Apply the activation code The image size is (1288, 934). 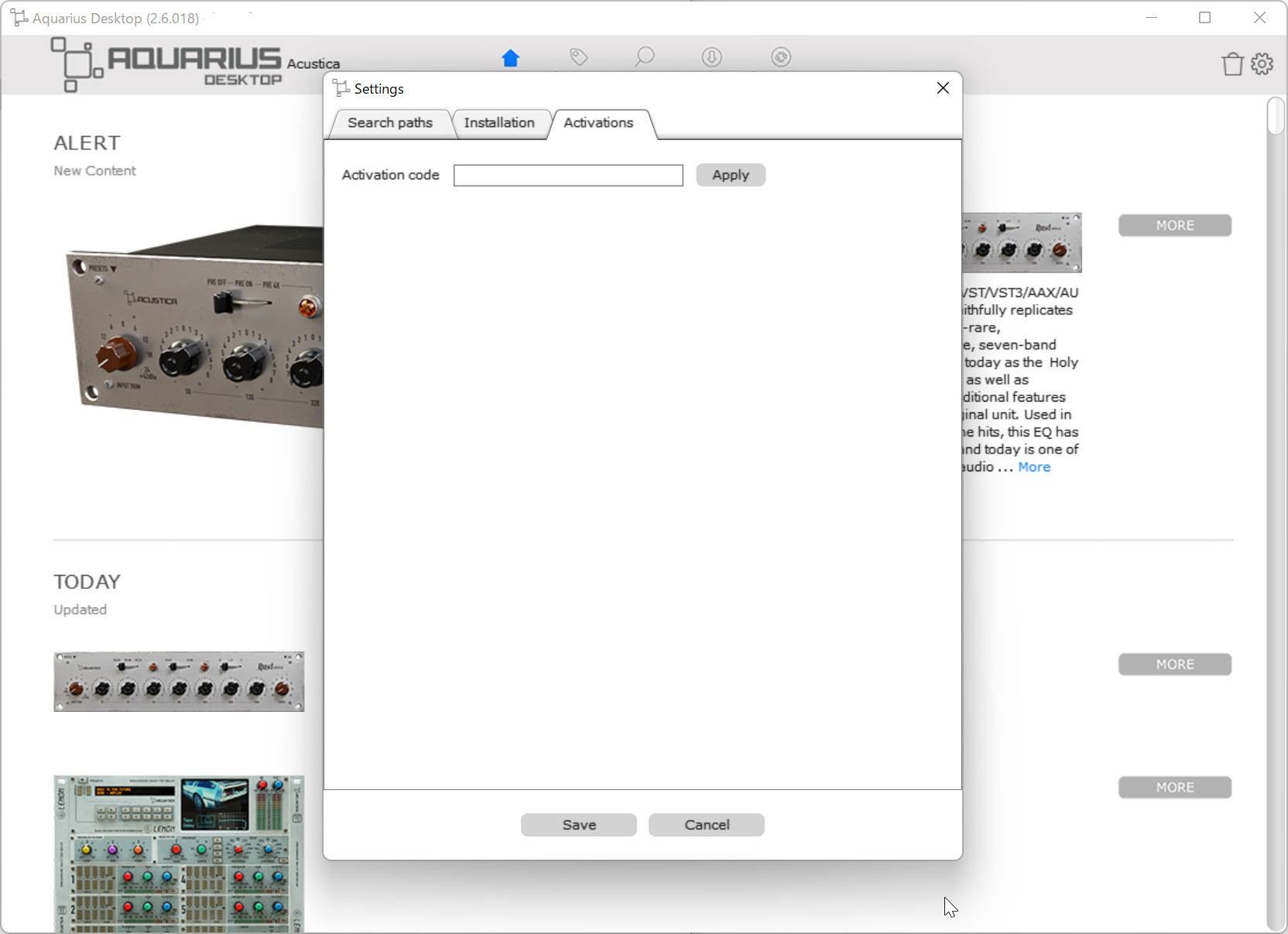click(731, 175)
